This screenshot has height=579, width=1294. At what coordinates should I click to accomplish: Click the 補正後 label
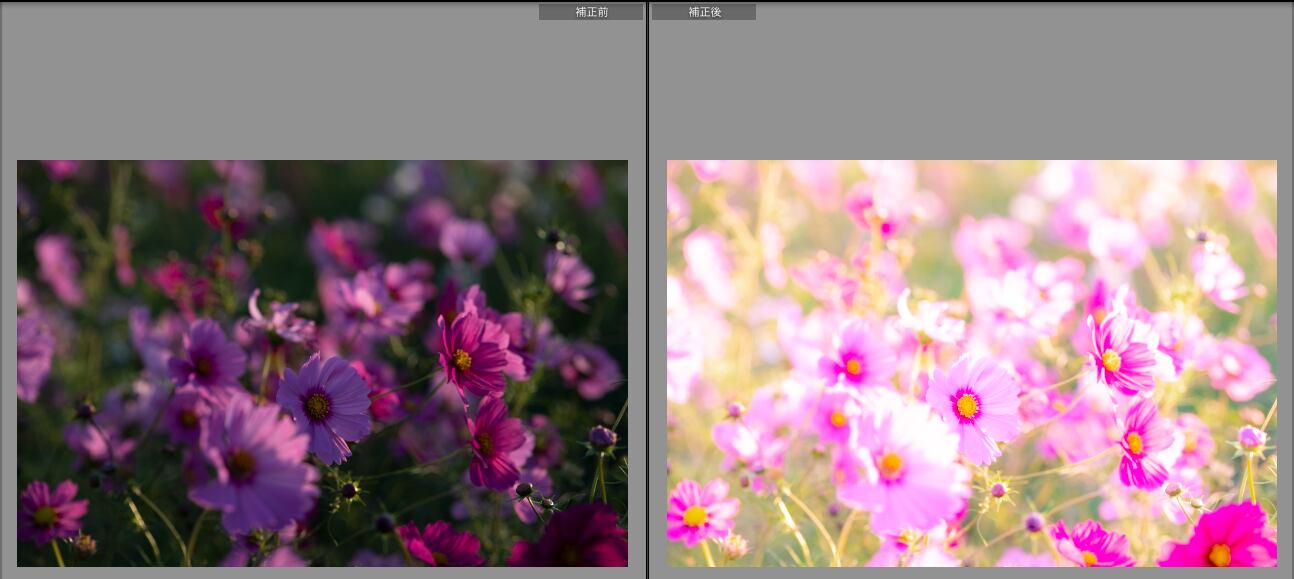pyautogui.click(x=704, y=12)
